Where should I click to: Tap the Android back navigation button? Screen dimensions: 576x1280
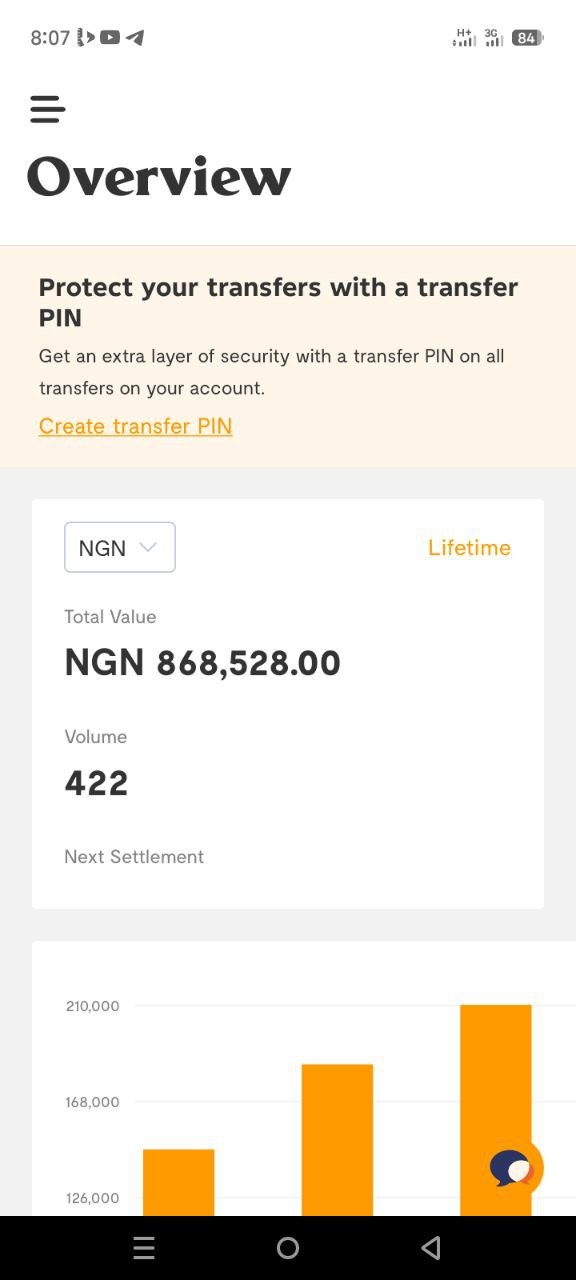coord(431,1247)
